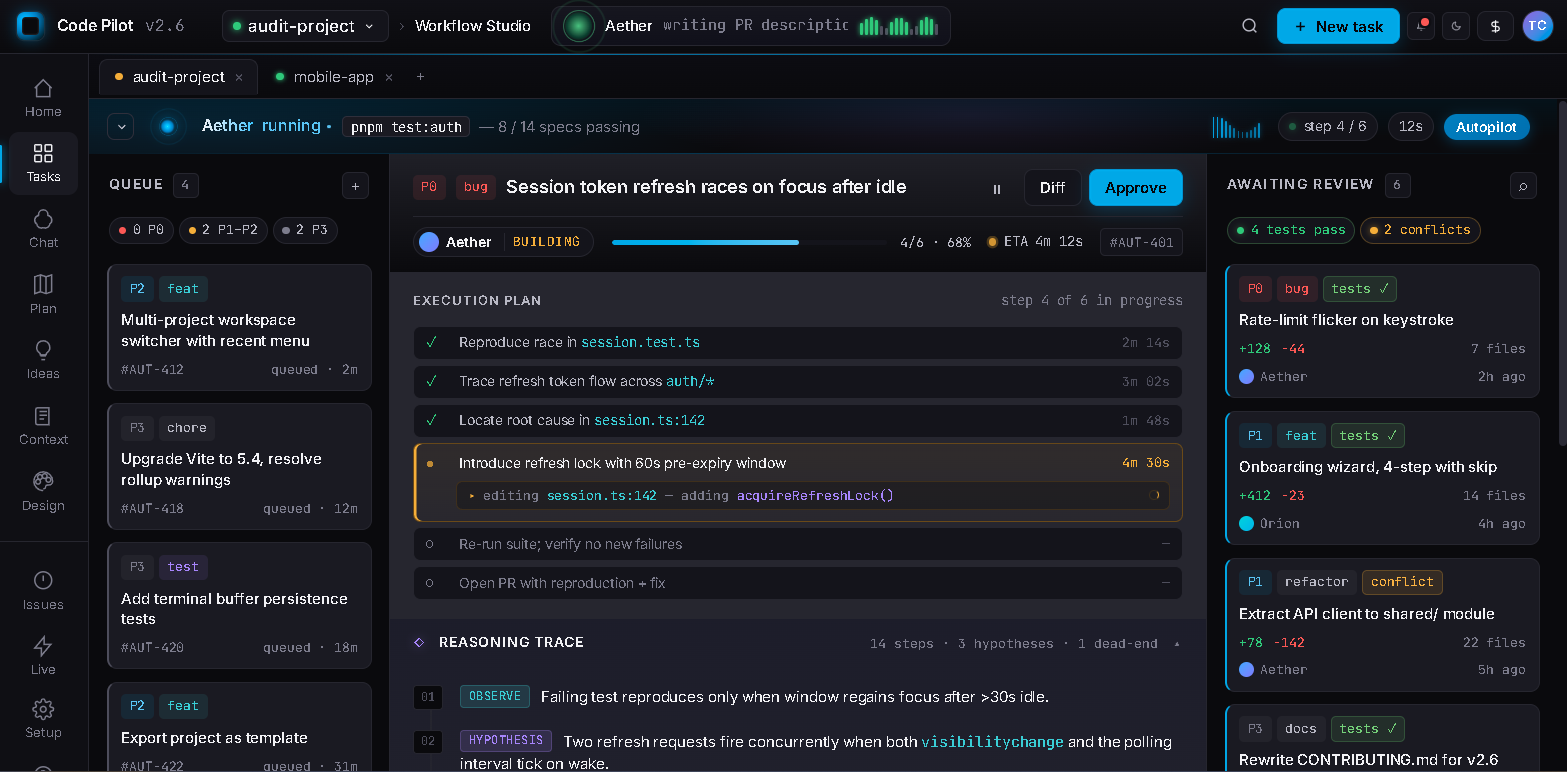
Task: Toggle the 2 conflicts filter
Action: [1420, 230]
